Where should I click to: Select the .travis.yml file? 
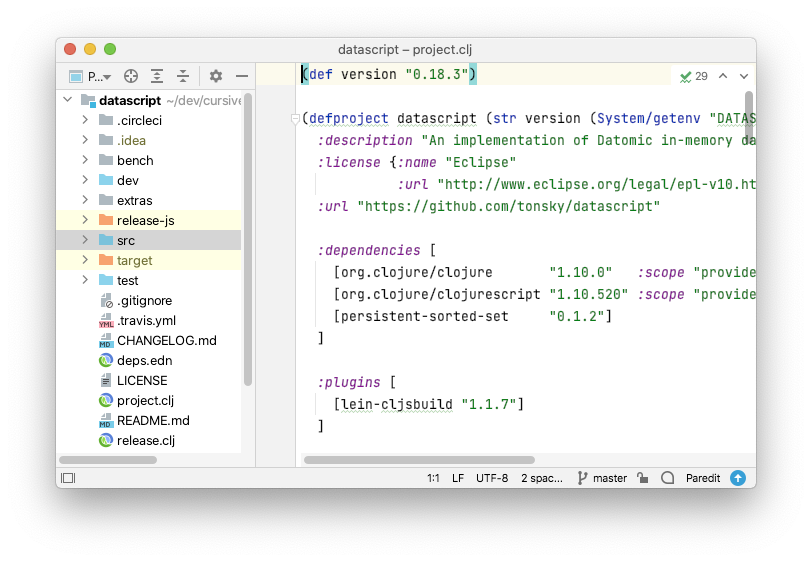147,321
